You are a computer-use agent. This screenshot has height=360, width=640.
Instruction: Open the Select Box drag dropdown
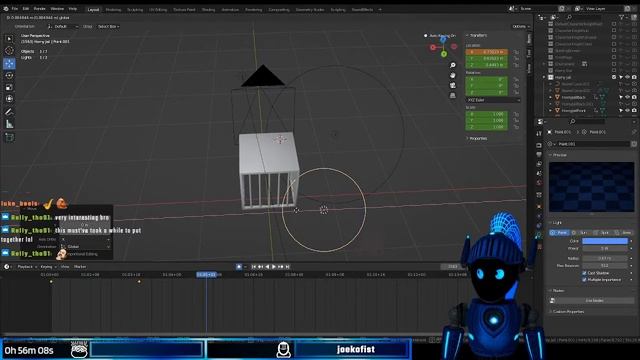pyautogui.click(x=108, y=27)
